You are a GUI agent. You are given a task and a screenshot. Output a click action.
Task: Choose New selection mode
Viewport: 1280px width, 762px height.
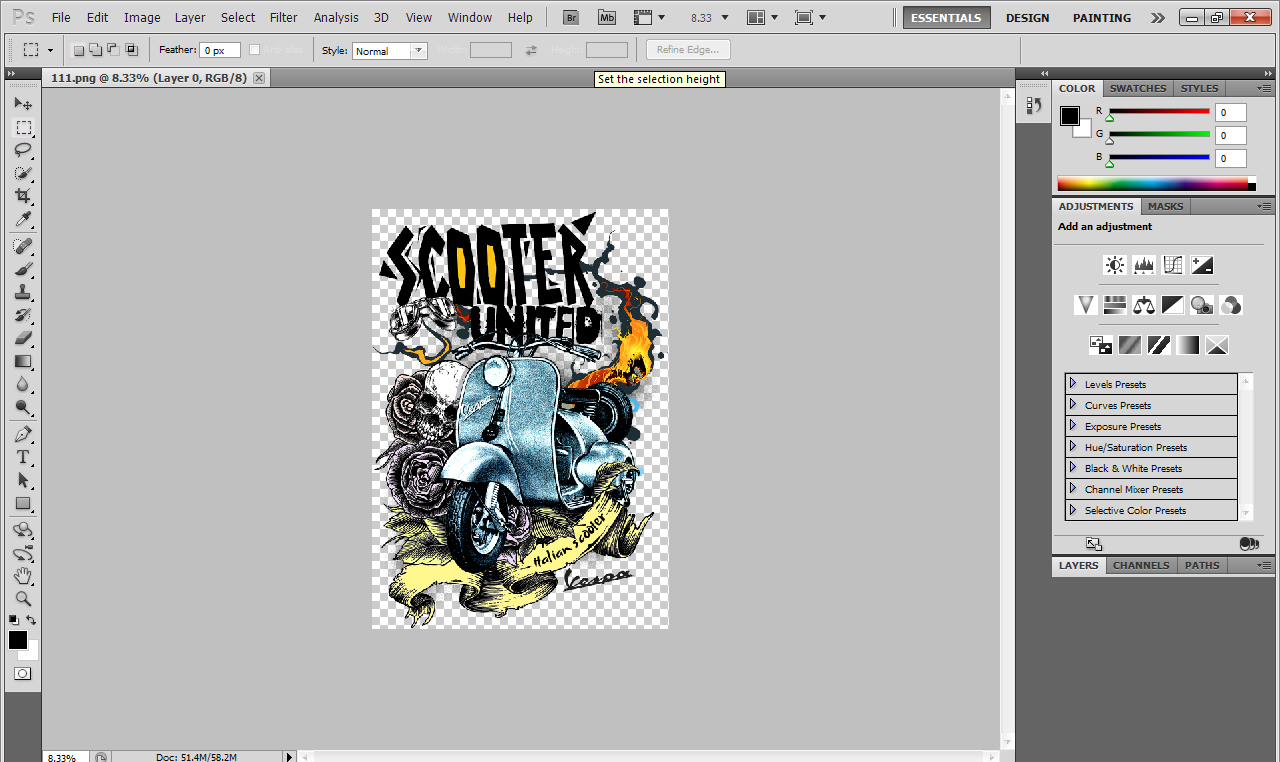click(x=79, y=50)
